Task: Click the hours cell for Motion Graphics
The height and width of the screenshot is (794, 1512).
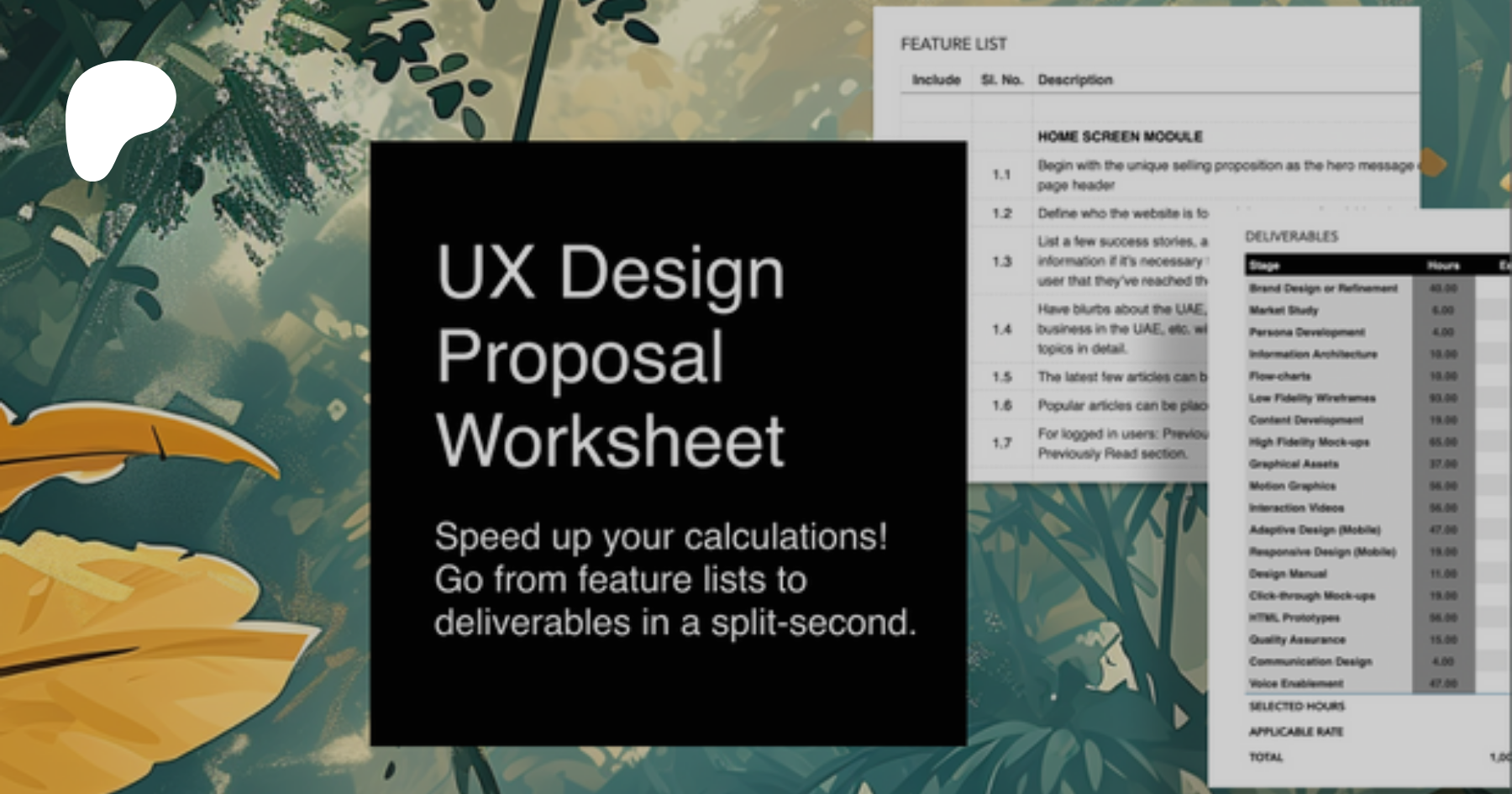Action: (x=1443, y=486)
